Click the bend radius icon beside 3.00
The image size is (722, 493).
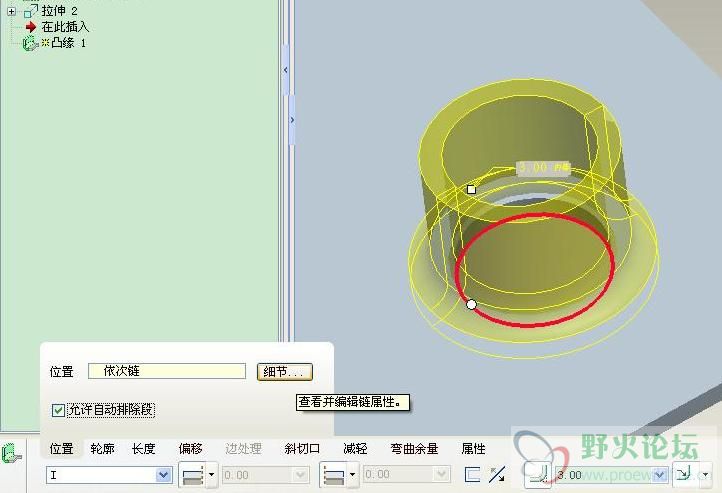[x=538, y=475]
